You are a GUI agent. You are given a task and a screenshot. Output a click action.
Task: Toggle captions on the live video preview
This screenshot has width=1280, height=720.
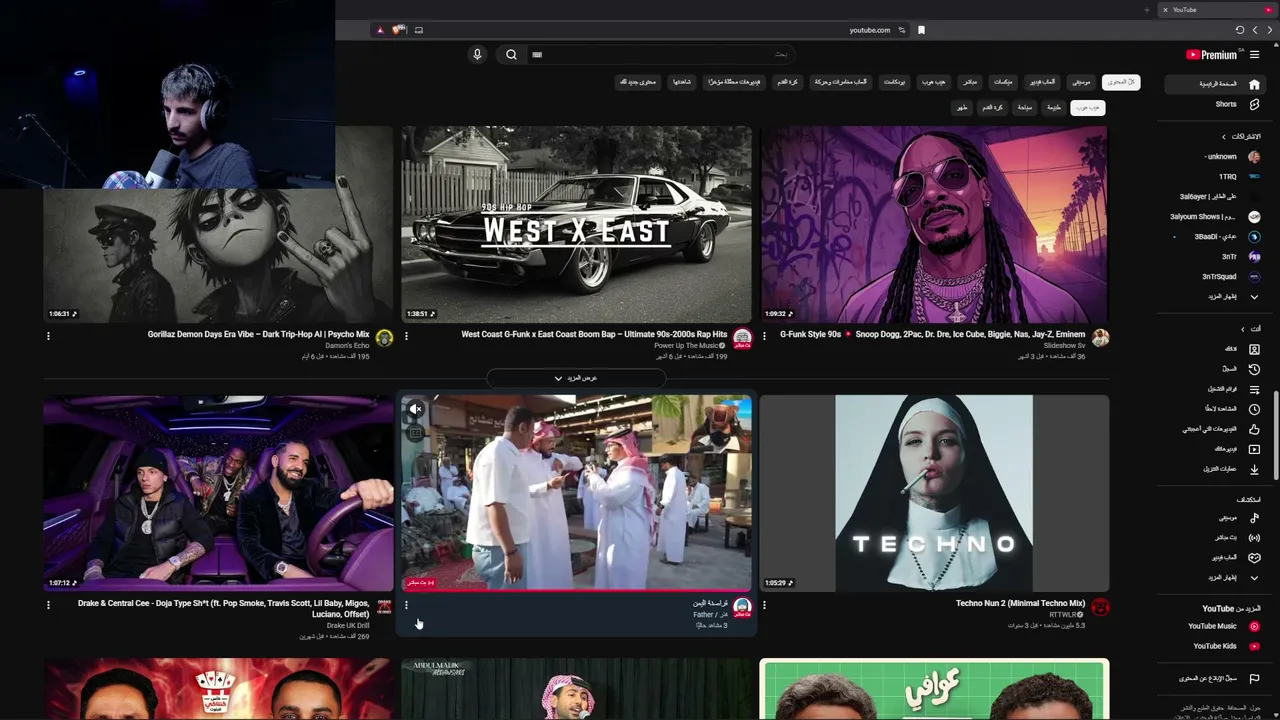[416, 433]
